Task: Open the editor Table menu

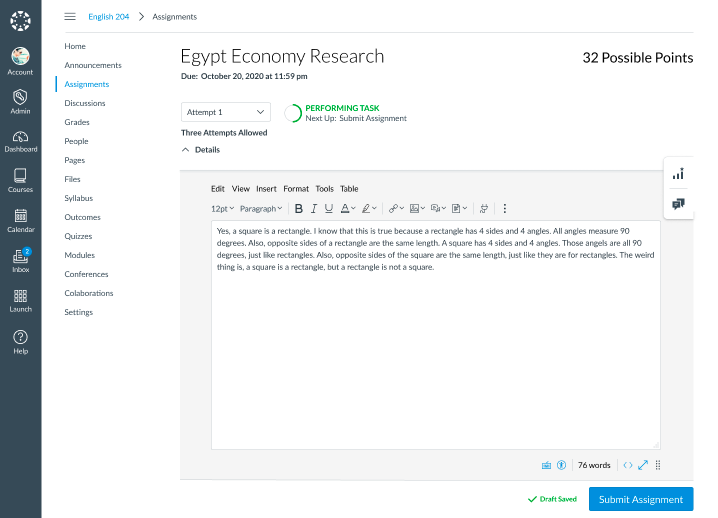Action: point(349,189)
